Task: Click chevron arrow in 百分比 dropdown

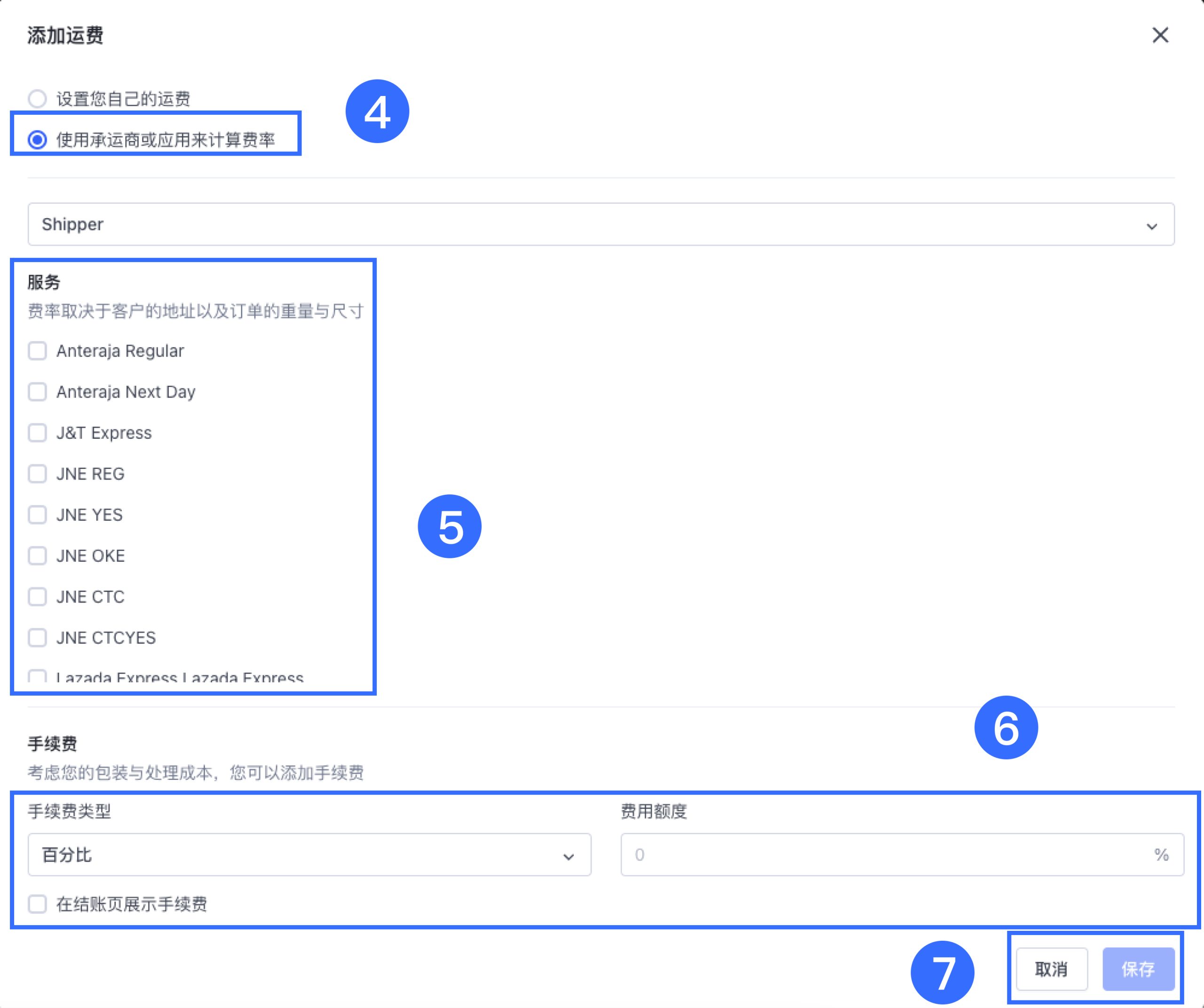Action: pos(568,856)
